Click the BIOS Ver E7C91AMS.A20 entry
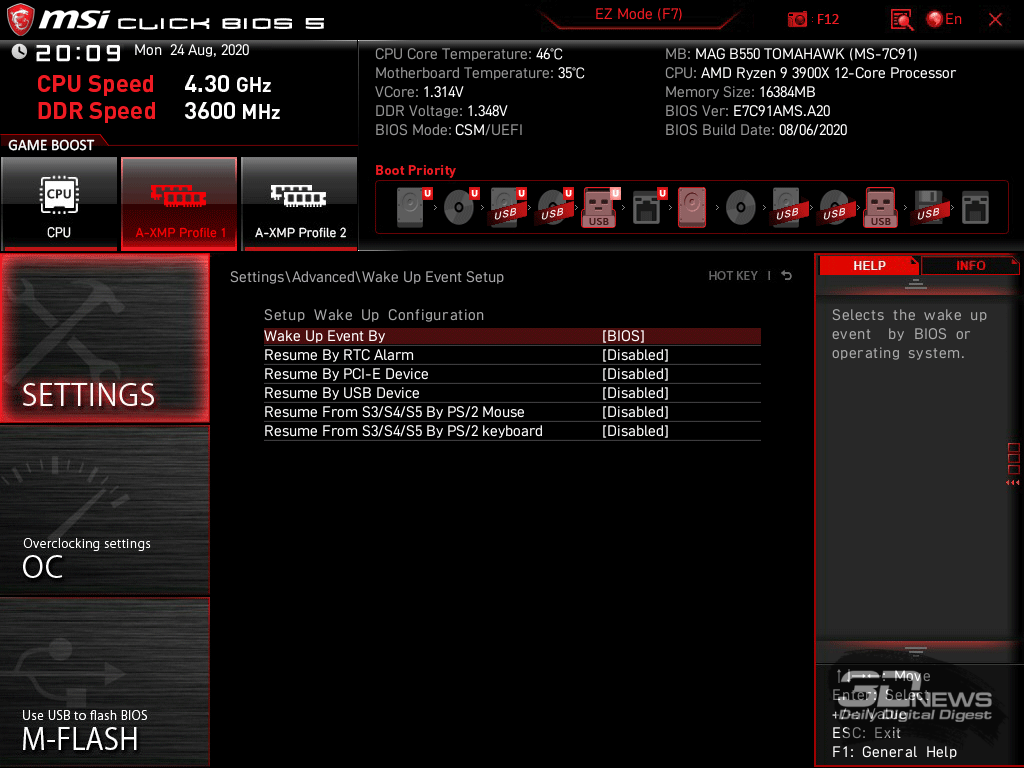1024x768 pixels. [747, 111]
